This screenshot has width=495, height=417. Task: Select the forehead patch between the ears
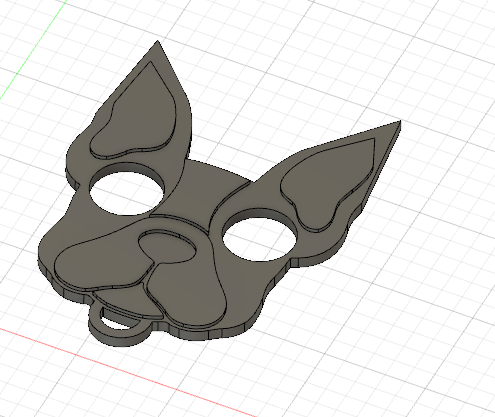203,193
